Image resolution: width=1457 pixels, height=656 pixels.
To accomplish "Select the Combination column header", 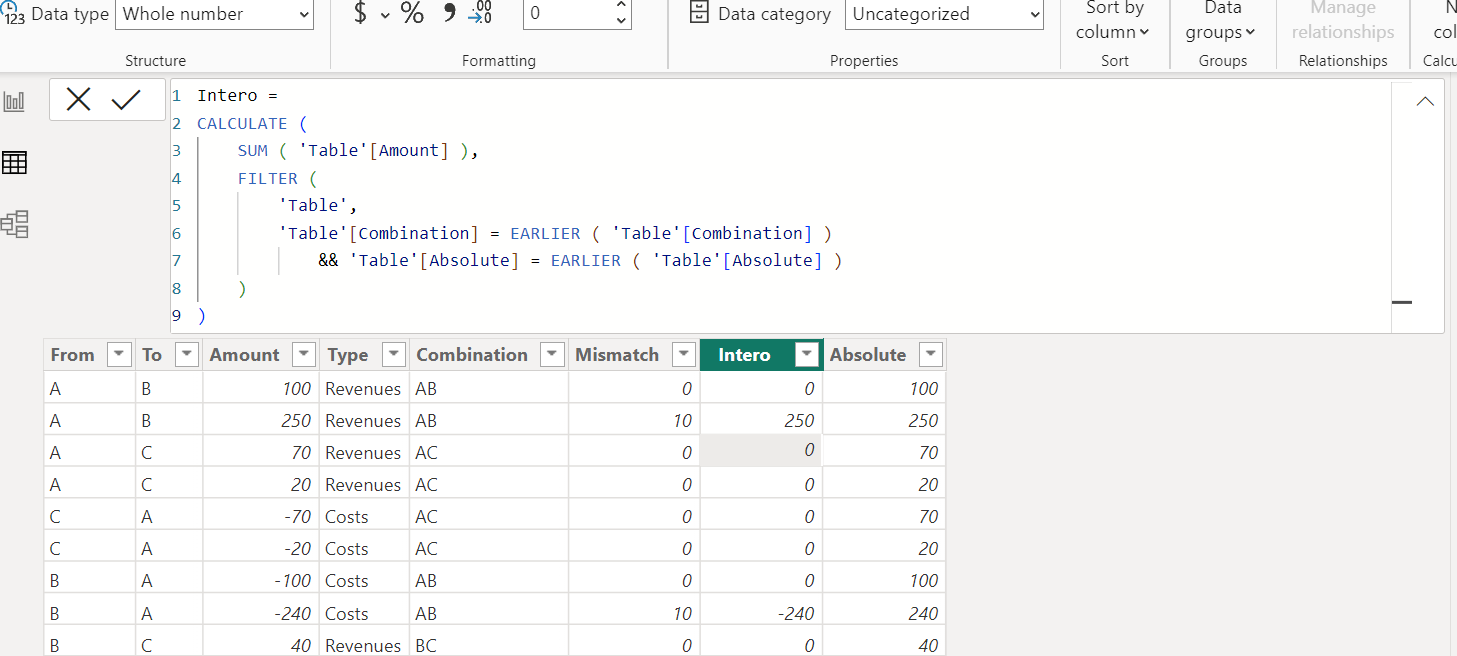I will point(472,355).
